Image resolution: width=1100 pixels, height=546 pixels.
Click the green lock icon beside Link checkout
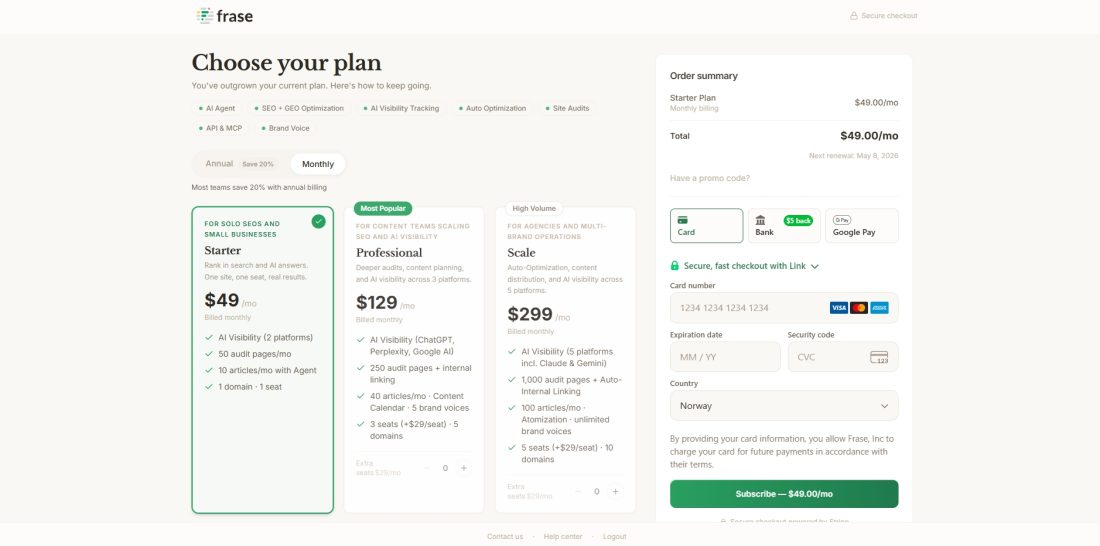pyautogui.click(x=675, y=266)
